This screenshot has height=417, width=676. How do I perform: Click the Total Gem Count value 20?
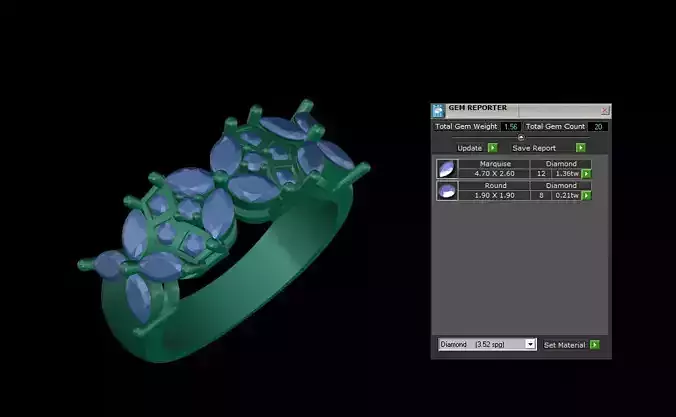[598, 126]
